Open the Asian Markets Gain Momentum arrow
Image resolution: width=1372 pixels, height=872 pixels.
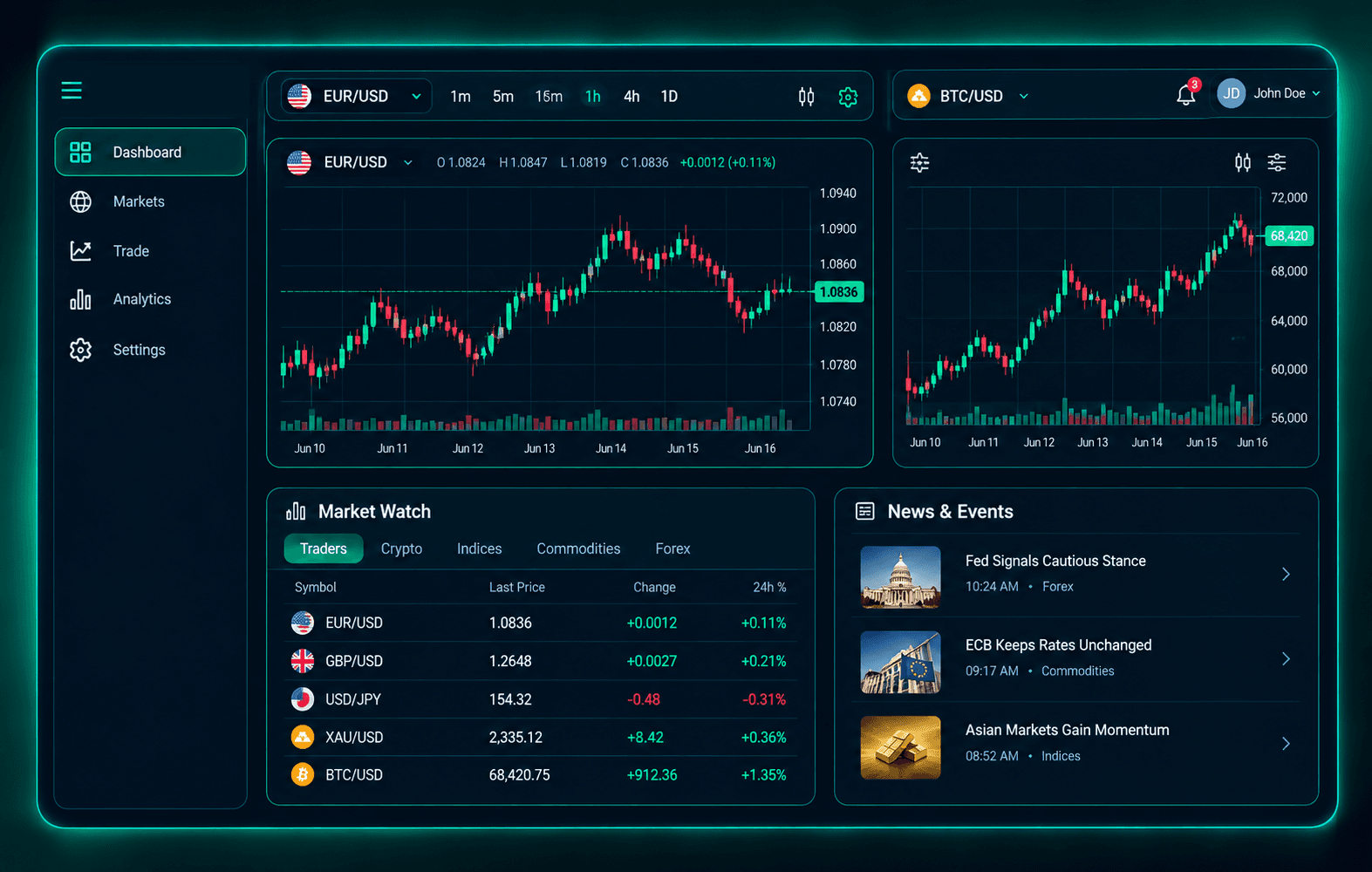click(1286, 743)
